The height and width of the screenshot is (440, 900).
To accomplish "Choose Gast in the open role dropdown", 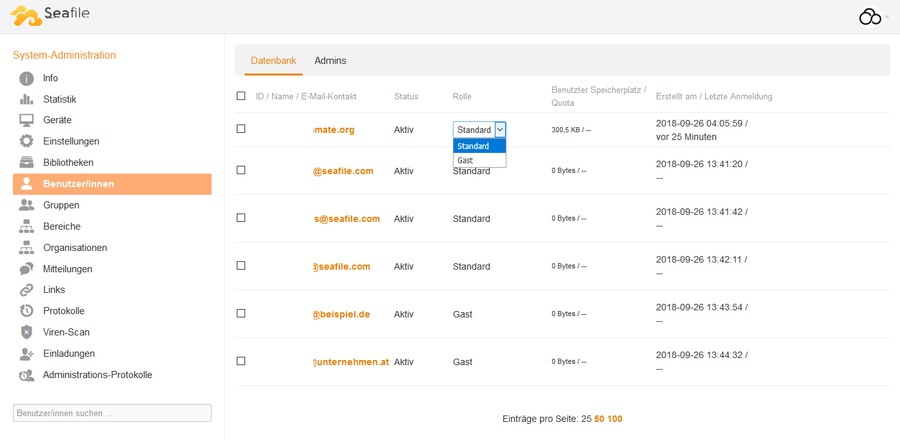I will pyautogui.click(x=480, y=160).
